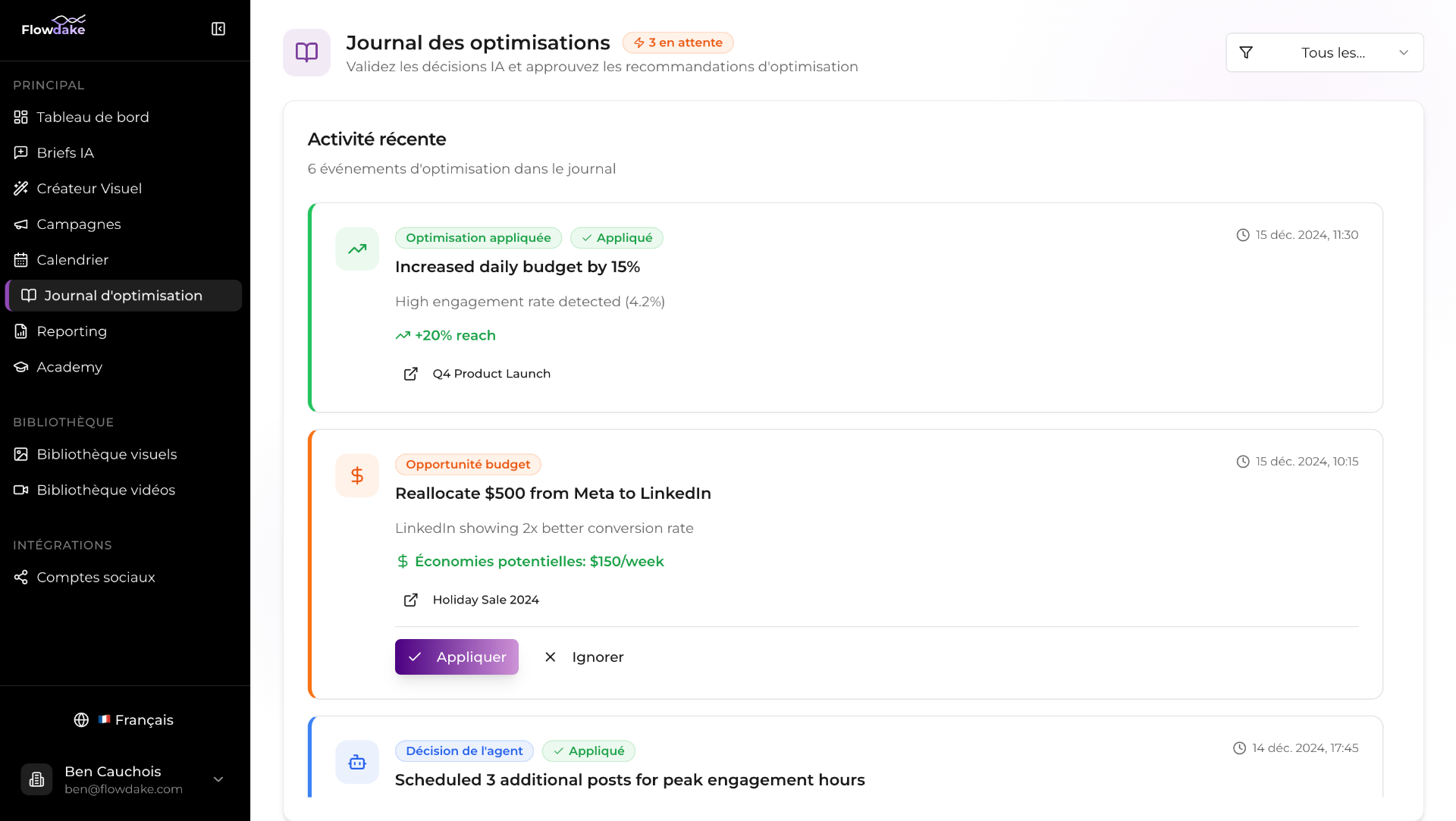The image size is (1456, 821).
Task: Apply the LinkedIn reallocation with Appliquer
Action: point(457,657)
